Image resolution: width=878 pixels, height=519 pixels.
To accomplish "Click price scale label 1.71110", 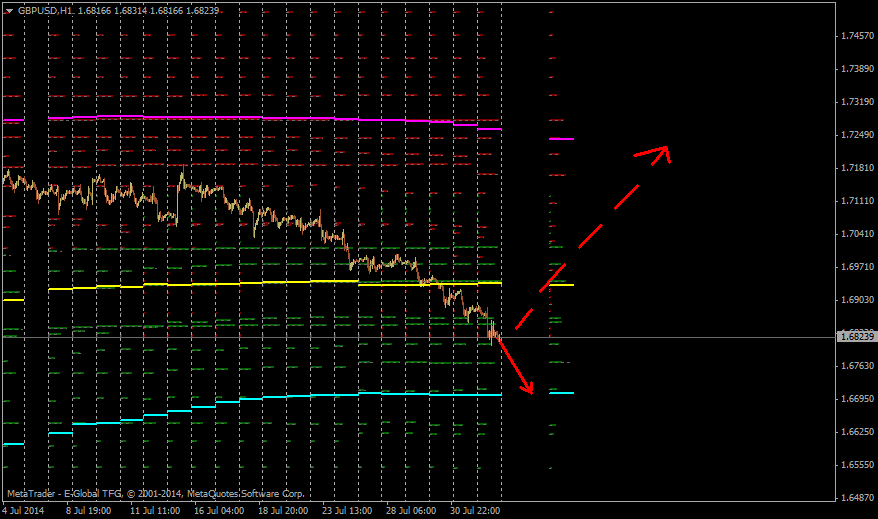I will pos(857,201).
